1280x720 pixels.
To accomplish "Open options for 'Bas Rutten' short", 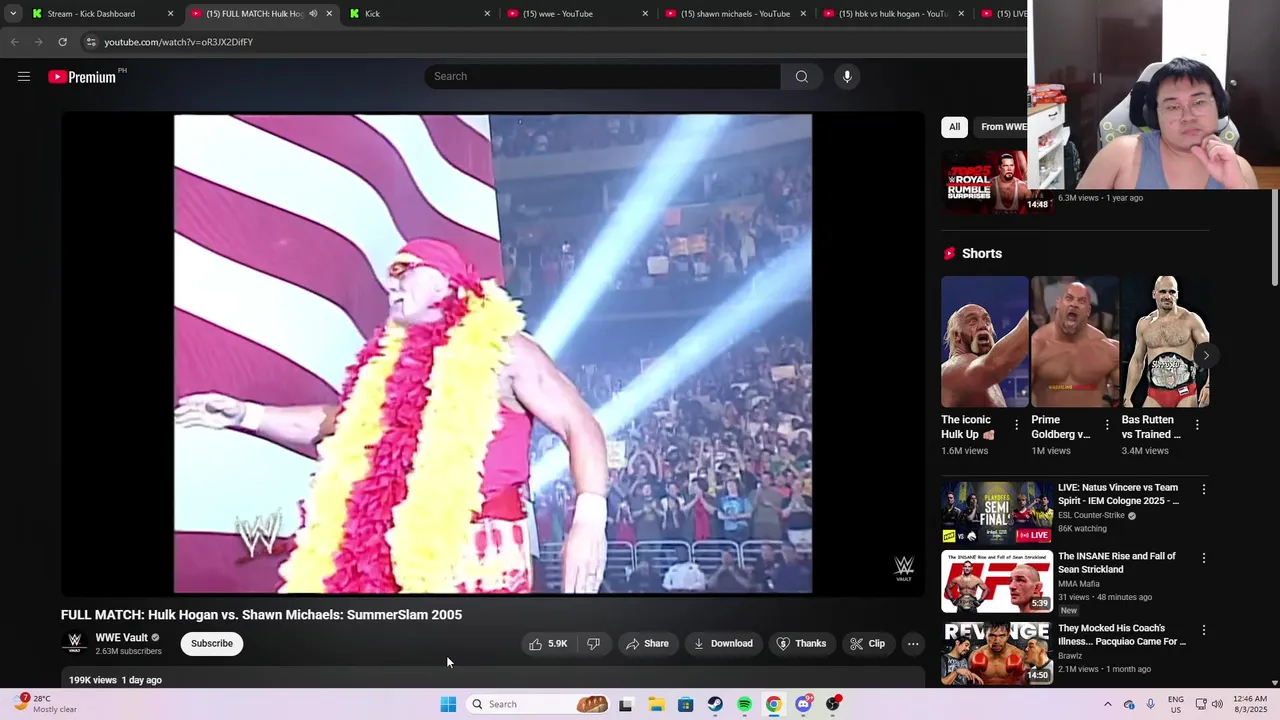I will [x=1197, y=425].
